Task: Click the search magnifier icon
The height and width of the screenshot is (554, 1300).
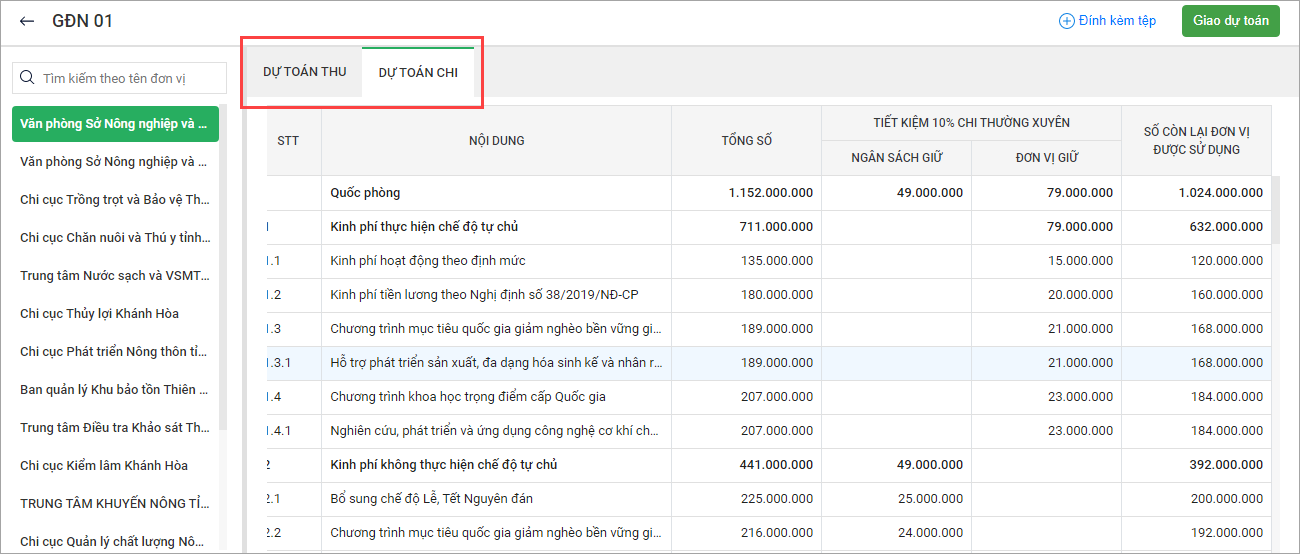Action: [x=28, y=78]
